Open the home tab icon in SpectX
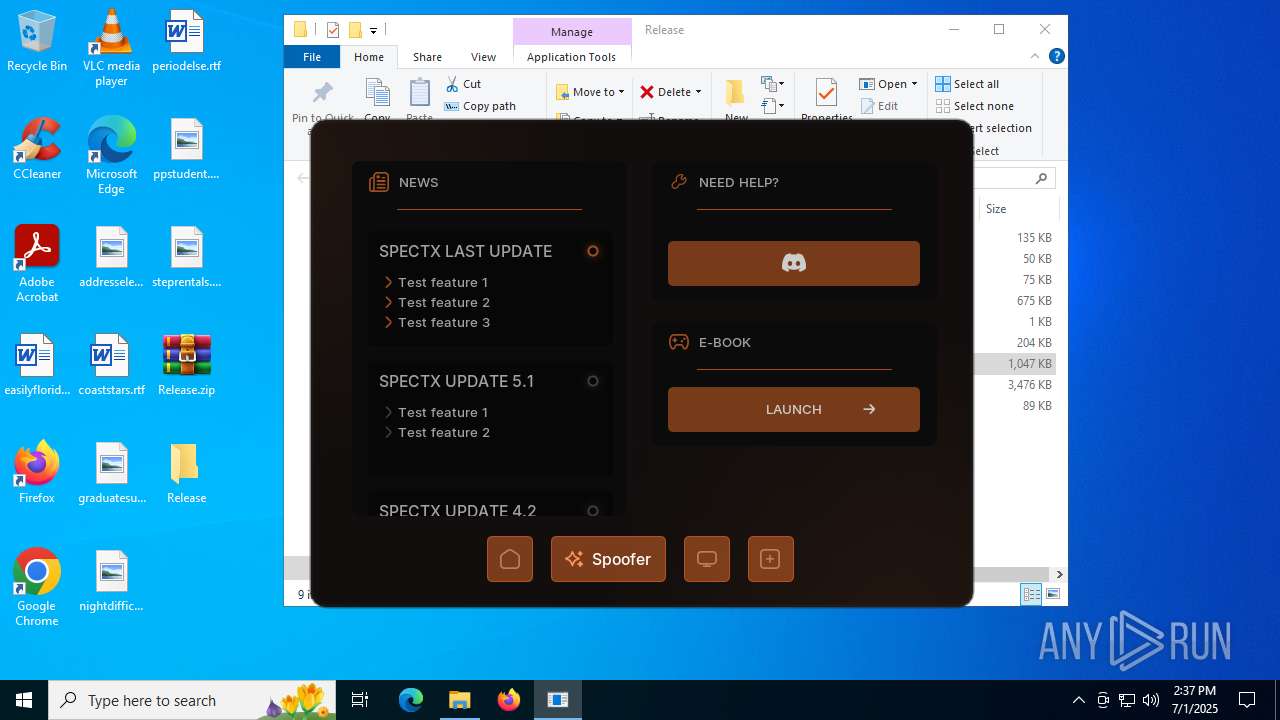The width and height of the screenshot is (1280, 720). point(510,559)
